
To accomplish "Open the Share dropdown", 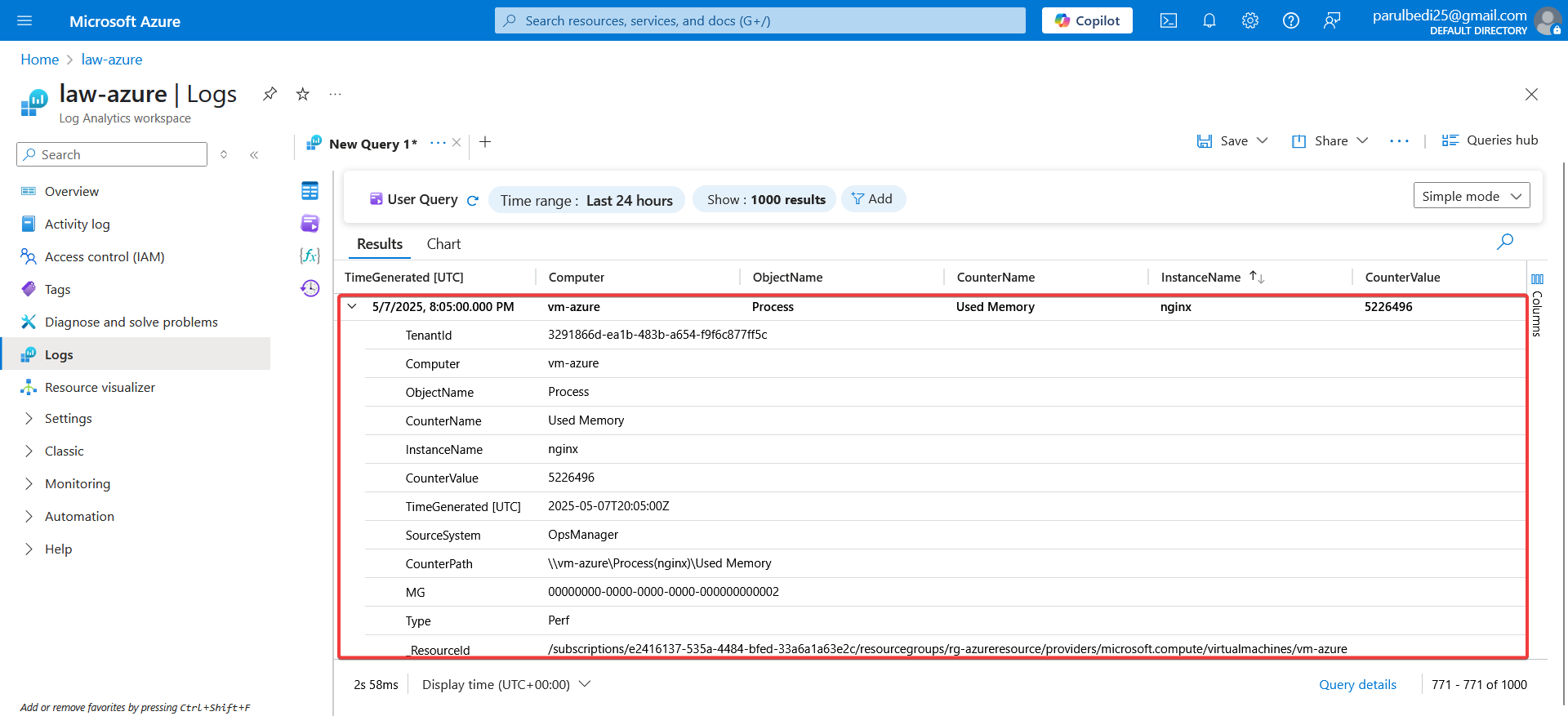I will pyautogui.click(x=1330, y=140).
